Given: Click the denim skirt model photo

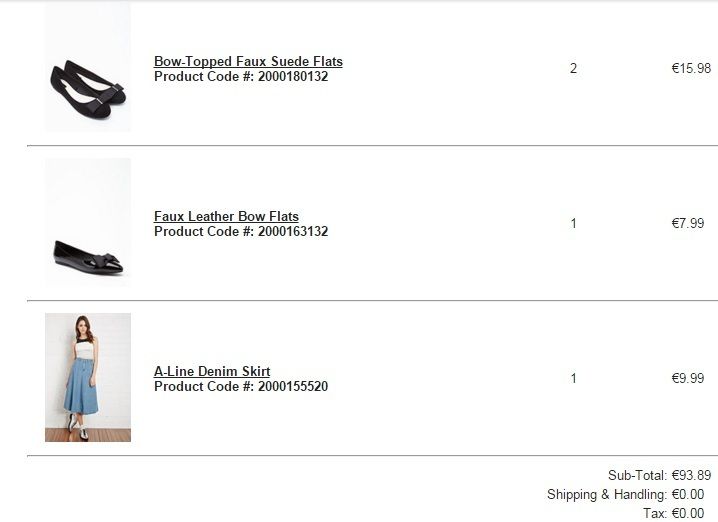Looking at the screenshot, I should tap(88, 377).
